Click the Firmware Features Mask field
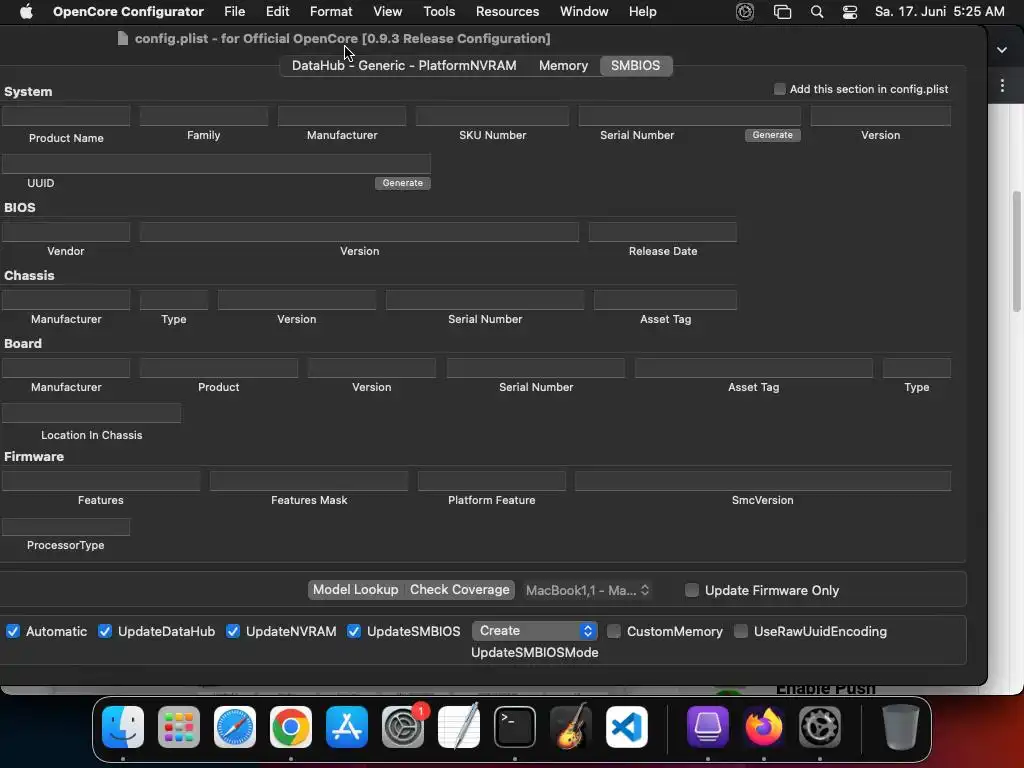Viewport: 1024px width, 768px height. (x=309, y=481)
